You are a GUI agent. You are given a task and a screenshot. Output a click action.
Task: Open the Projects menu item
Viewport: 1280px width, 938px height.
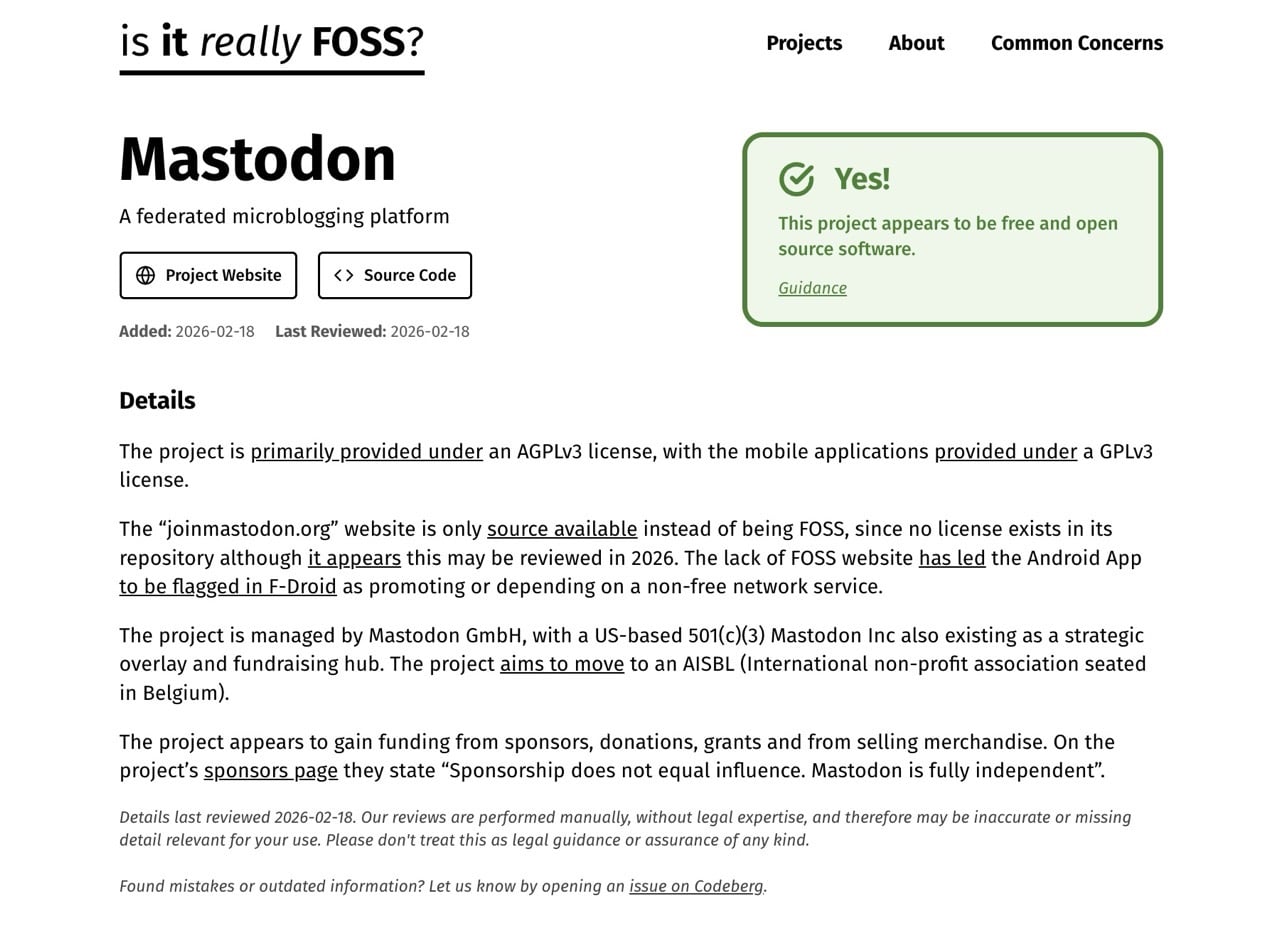coord(804,43)
